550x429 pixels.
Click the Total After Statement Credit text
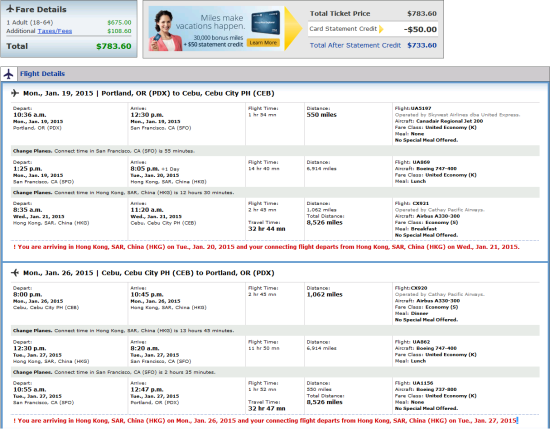pyautogui.click(x=355, y=45)
